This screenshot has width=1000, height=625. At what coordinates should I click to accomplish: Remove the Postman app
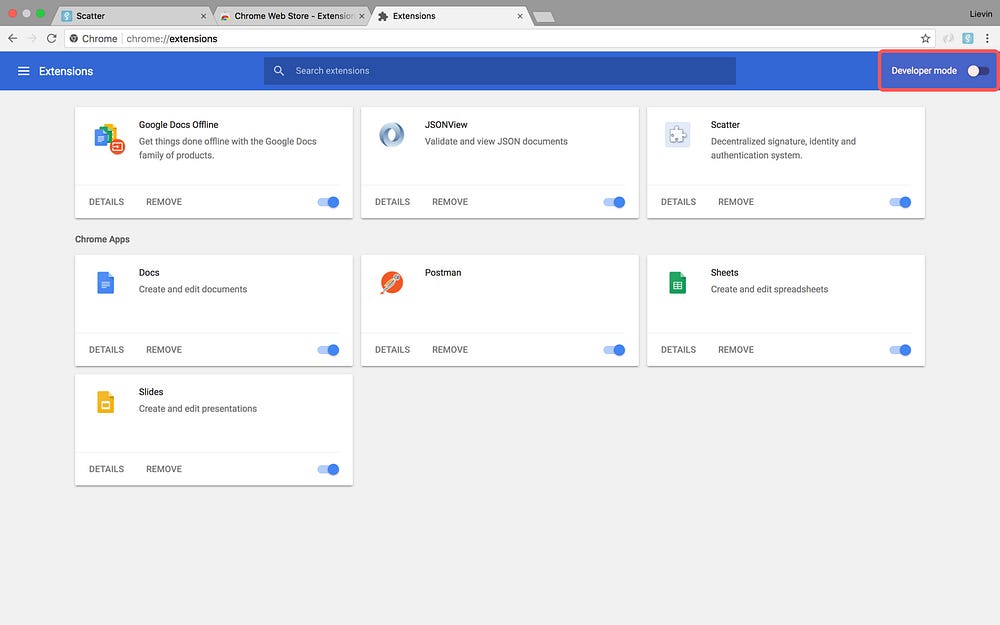coord(450,350)
